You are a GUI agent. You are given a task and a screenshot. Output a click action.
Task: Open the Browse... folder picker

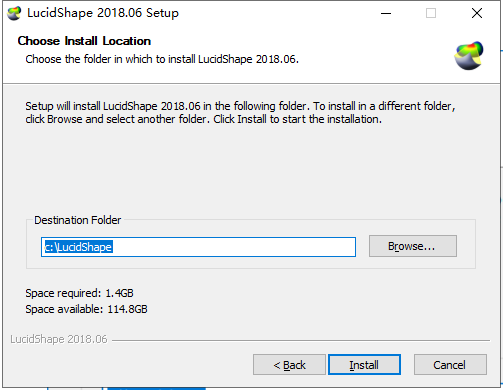tap(413, 246)
